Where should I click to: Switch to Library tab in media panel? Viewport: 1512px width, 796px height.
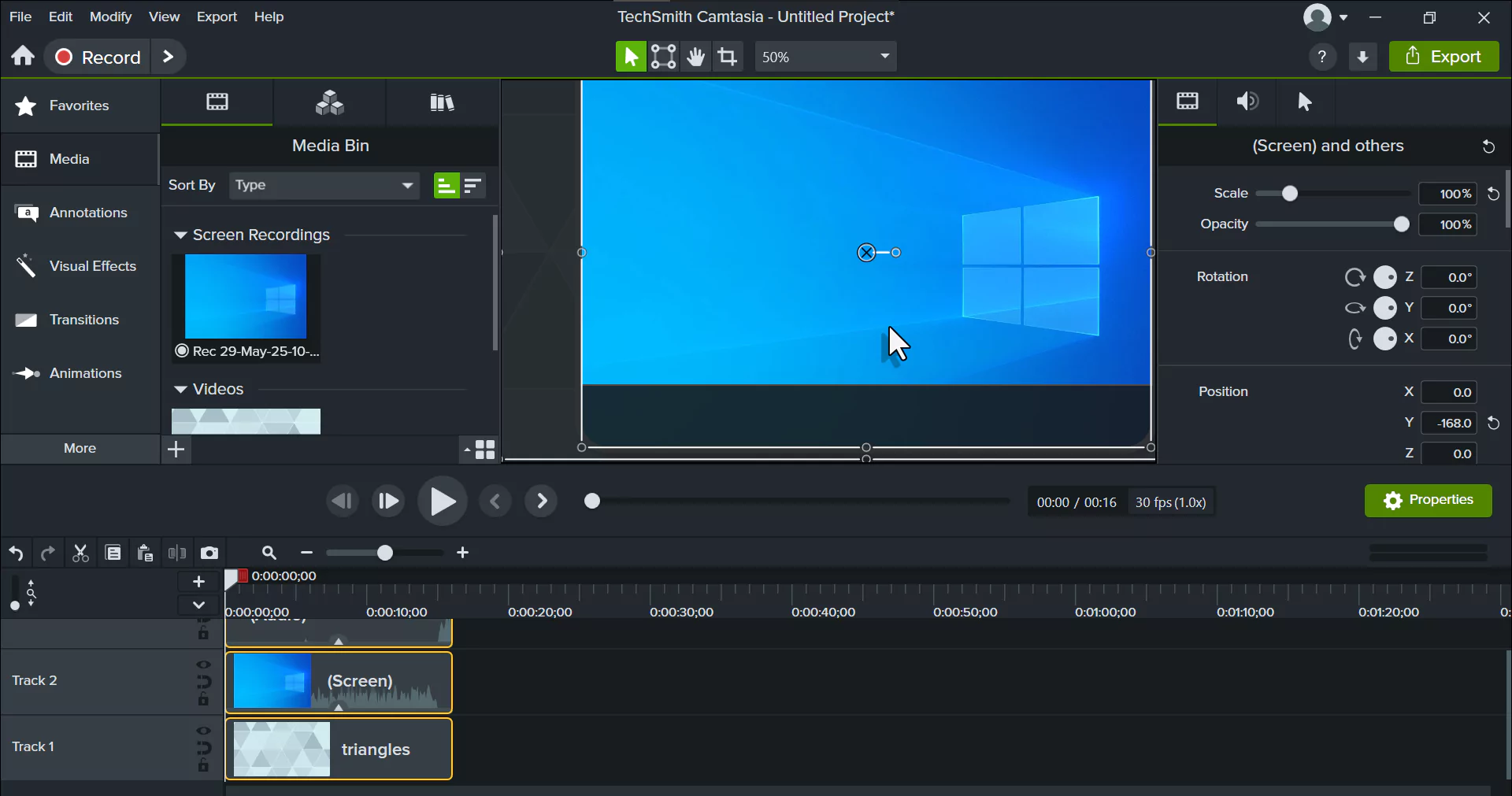[x=443, y=102]
